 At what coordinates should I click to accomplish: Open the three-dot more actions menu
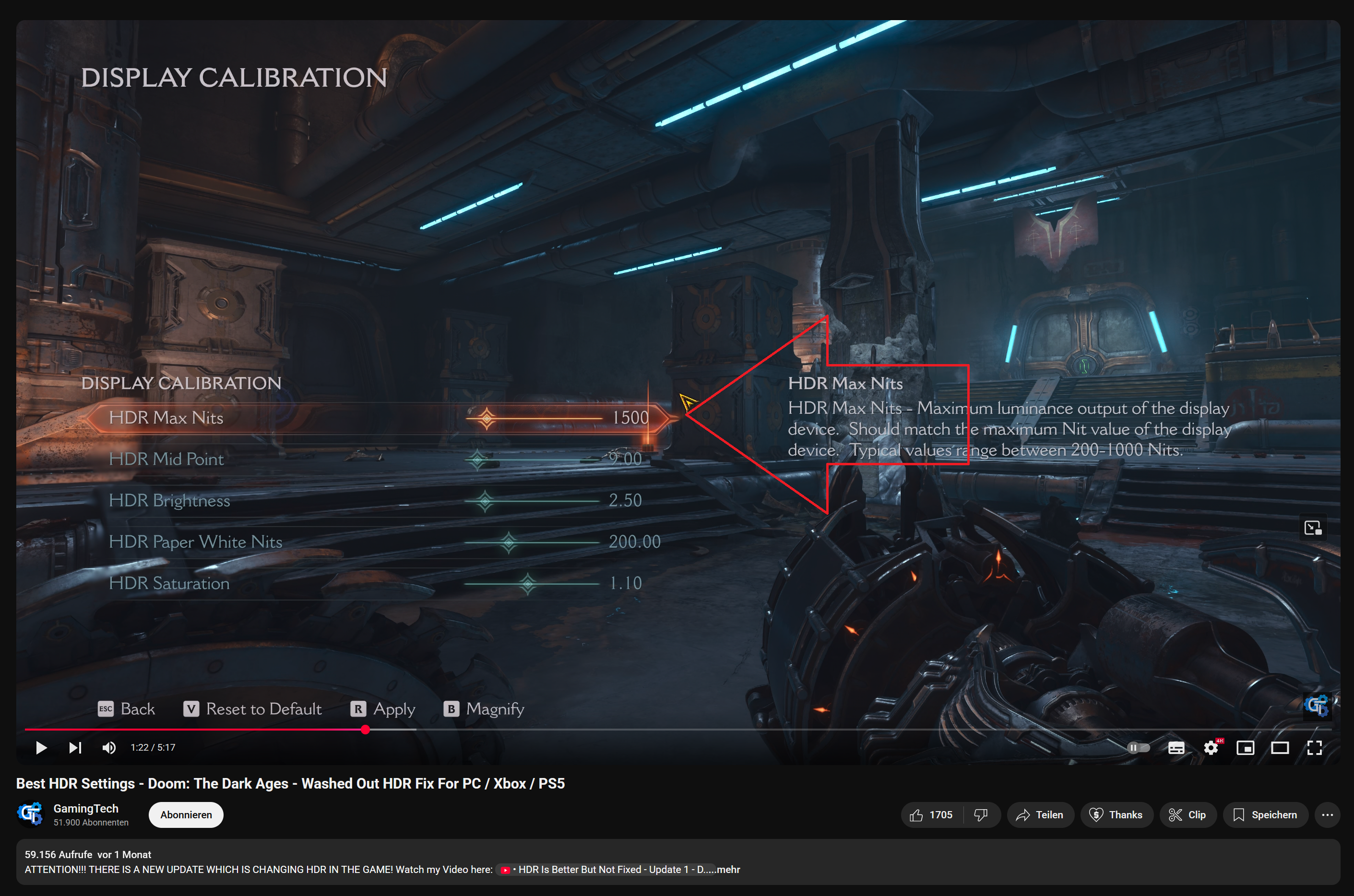click(x=1327, y=815)
